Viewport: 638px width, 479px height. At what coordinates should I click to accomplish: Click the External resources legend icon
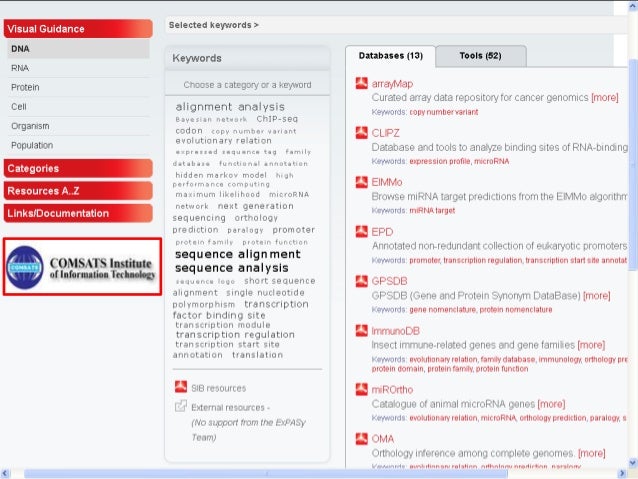click(x=181, y=406)
